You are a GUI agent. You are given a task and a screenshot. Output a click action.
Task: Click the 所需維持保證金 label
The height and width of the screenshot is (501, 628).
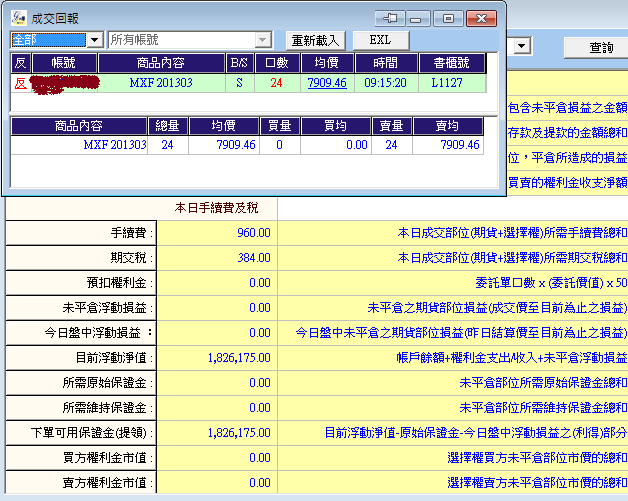108,408
